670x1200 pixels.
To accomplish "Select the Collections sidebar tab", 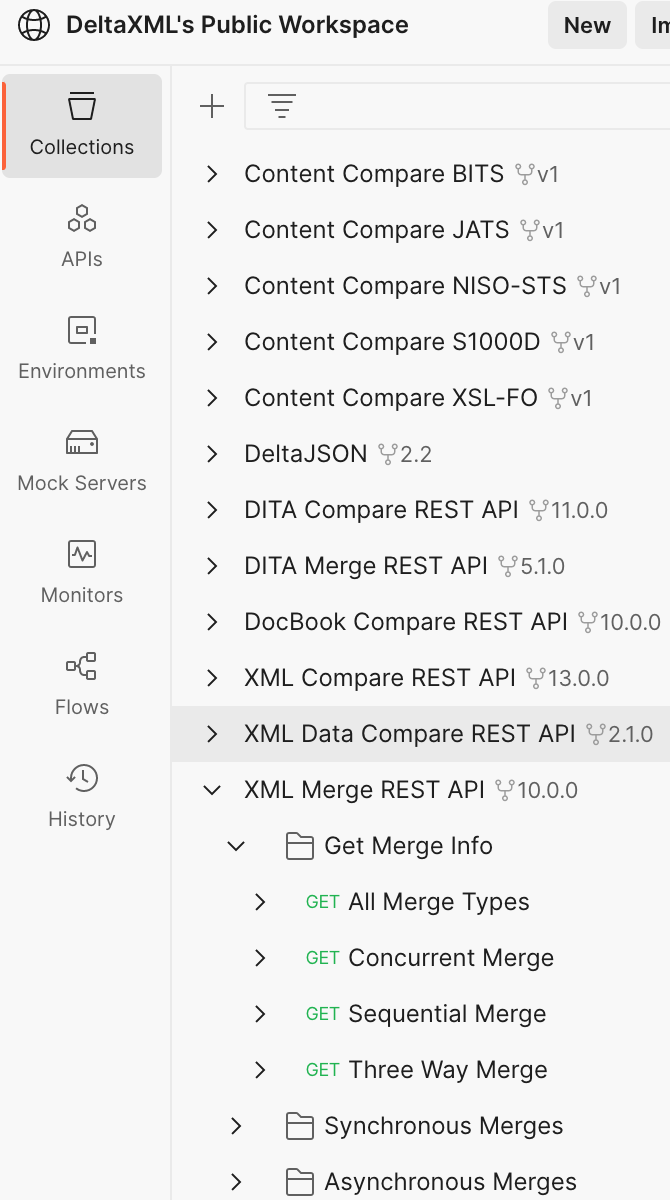I will (82, 126).
